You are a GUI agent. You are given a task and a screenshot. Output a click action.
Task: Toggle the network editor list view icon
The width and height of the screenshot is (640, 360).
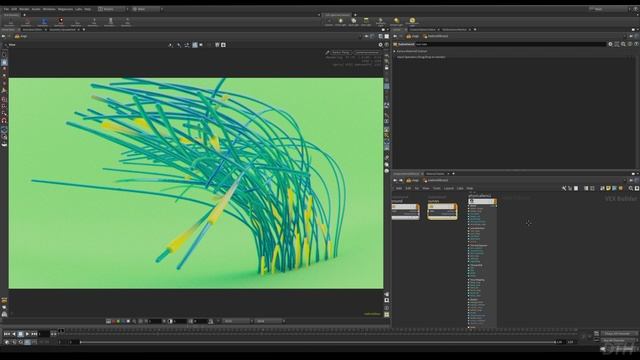coord(586,188)
